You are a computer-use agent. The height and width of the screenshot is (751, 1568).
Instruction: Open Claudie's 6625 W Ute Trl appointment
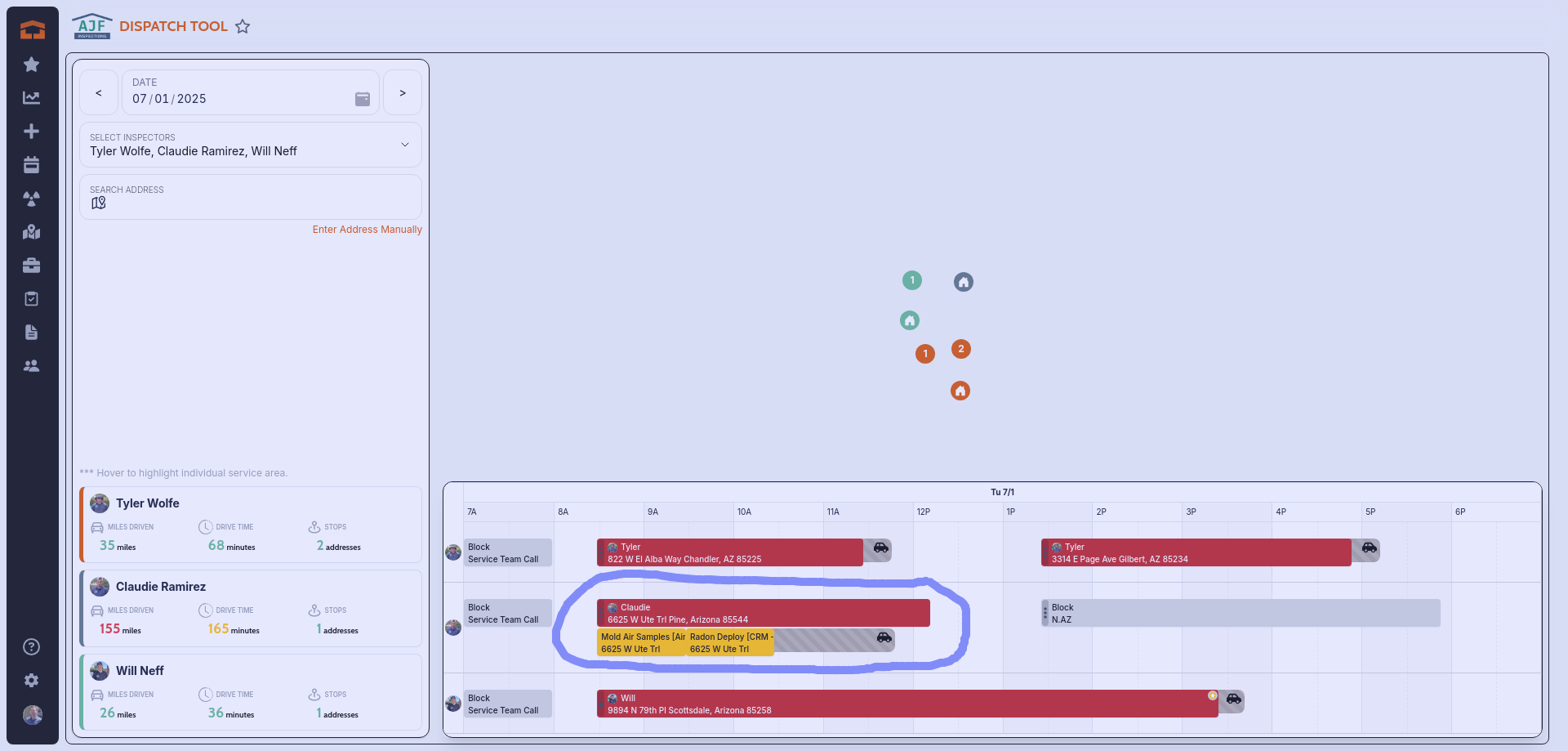point(763,613)
